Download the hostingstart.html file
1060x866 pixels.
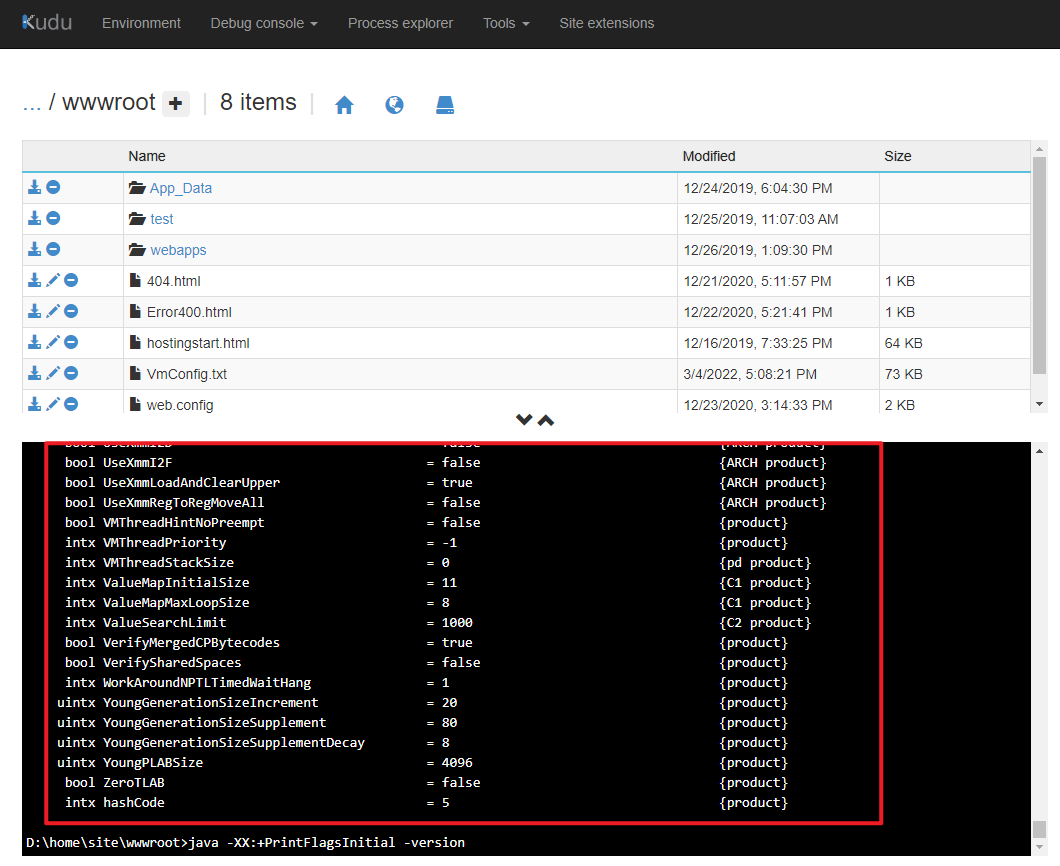click(x=34, y=343)
